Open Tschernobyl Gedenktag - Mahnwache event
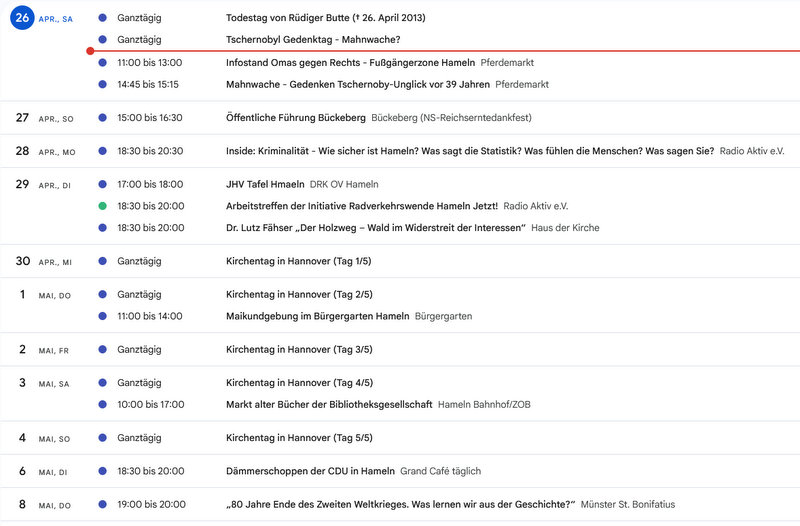Image resolution: width=800 pixels, height=526 pixels. [313, 40]
